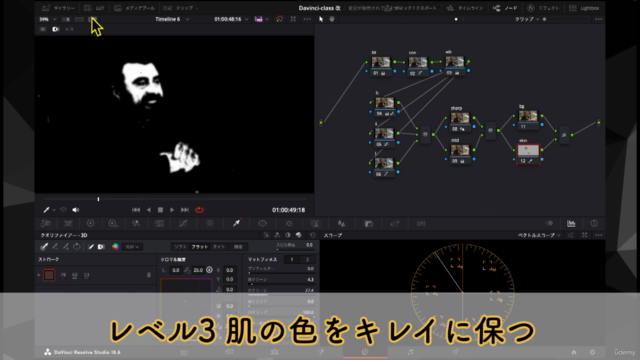The width and height of the screenshot is (640, 360).
Task: Select the タイト falloff mode
Action: [x=219, y=247]
